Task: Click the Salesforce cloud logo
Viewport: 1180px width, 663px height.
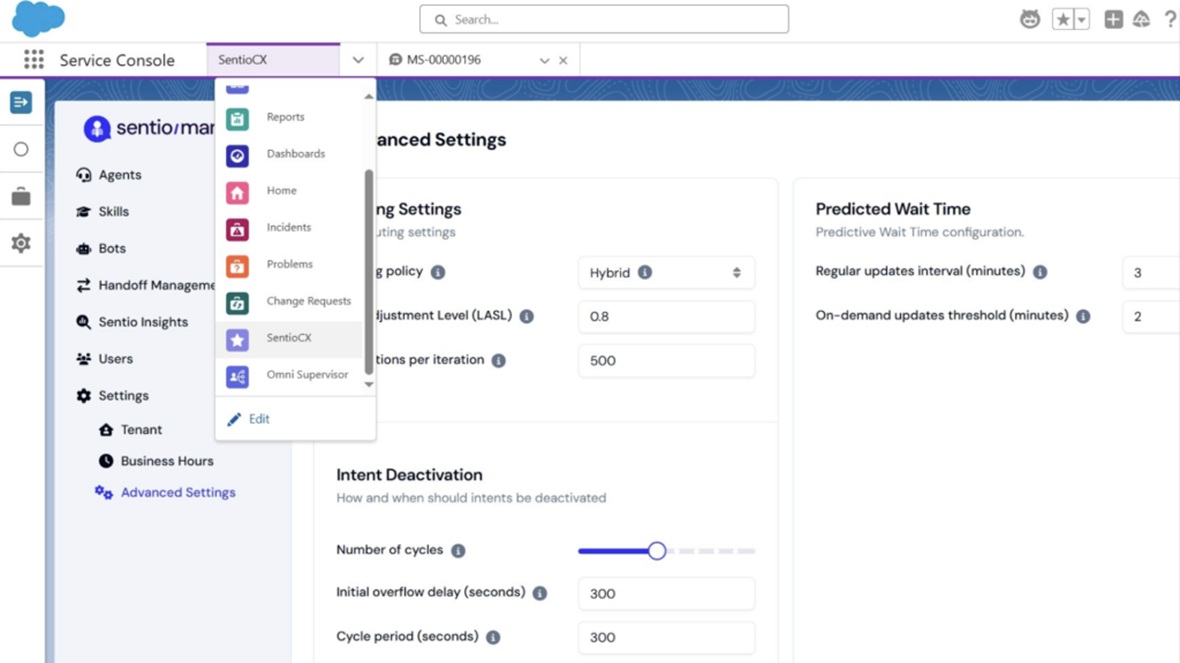Action: tap(38, 19)
